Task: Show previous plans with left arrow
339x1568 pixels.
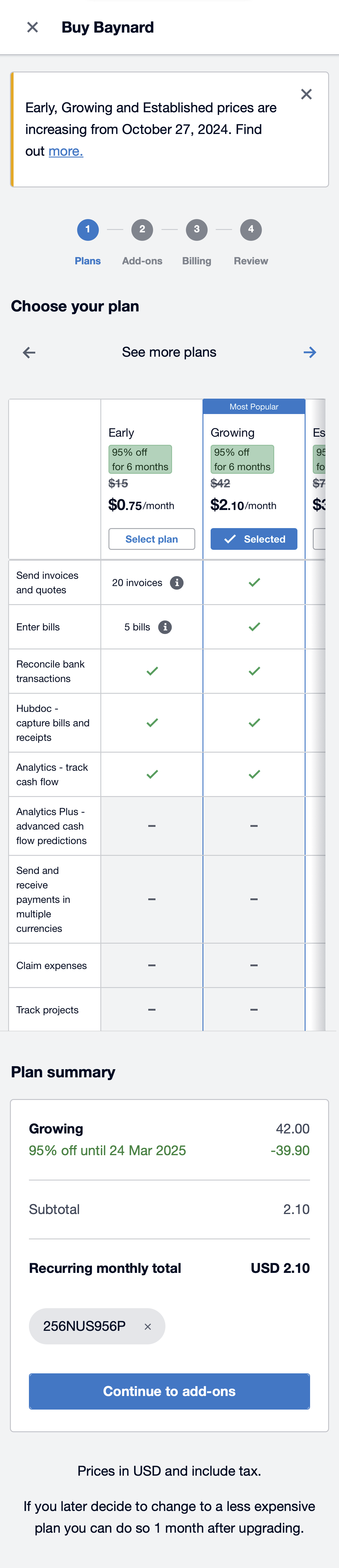Action: tap(29, 352)
